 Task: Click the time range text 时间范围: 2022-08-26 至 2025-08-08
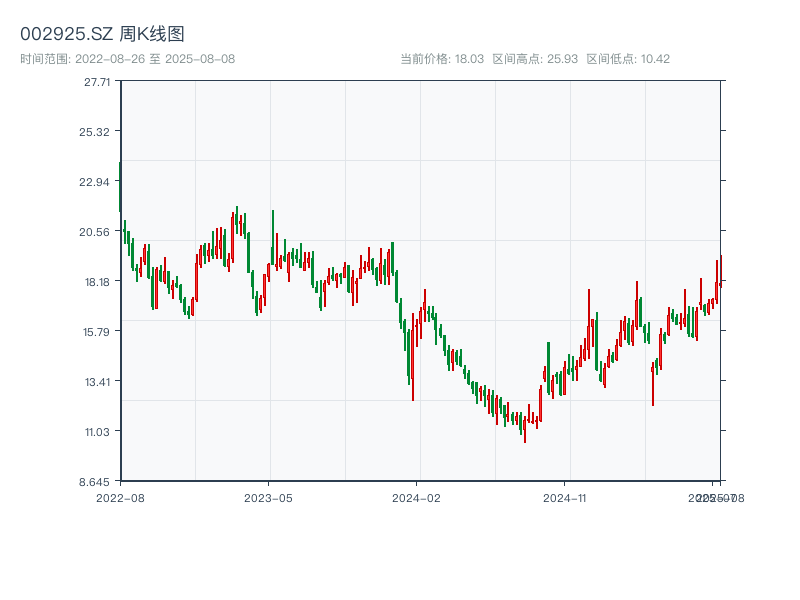[128, 59]
